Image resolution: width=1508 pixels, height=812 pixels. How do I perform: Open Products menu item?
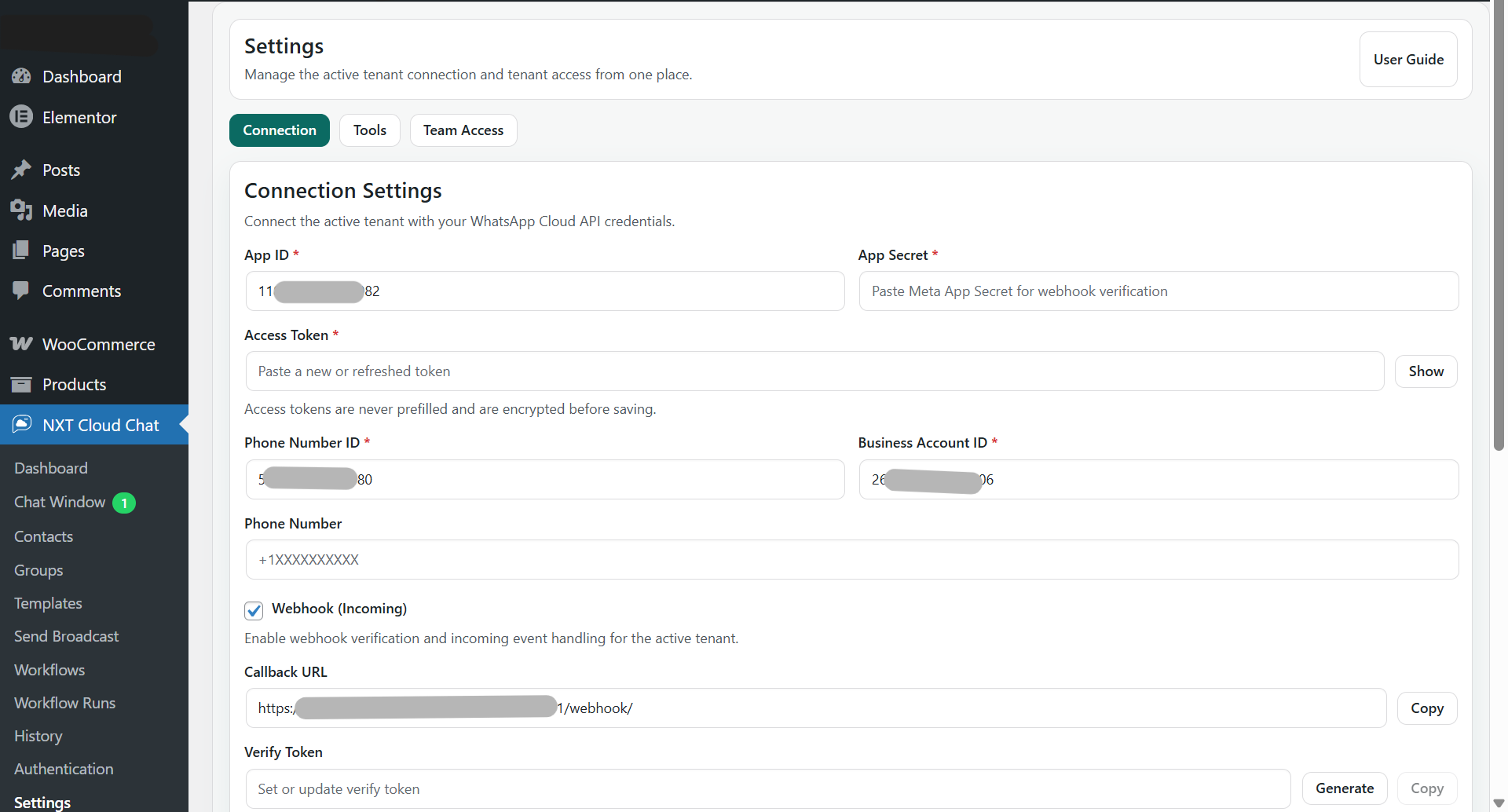[94, 384]
